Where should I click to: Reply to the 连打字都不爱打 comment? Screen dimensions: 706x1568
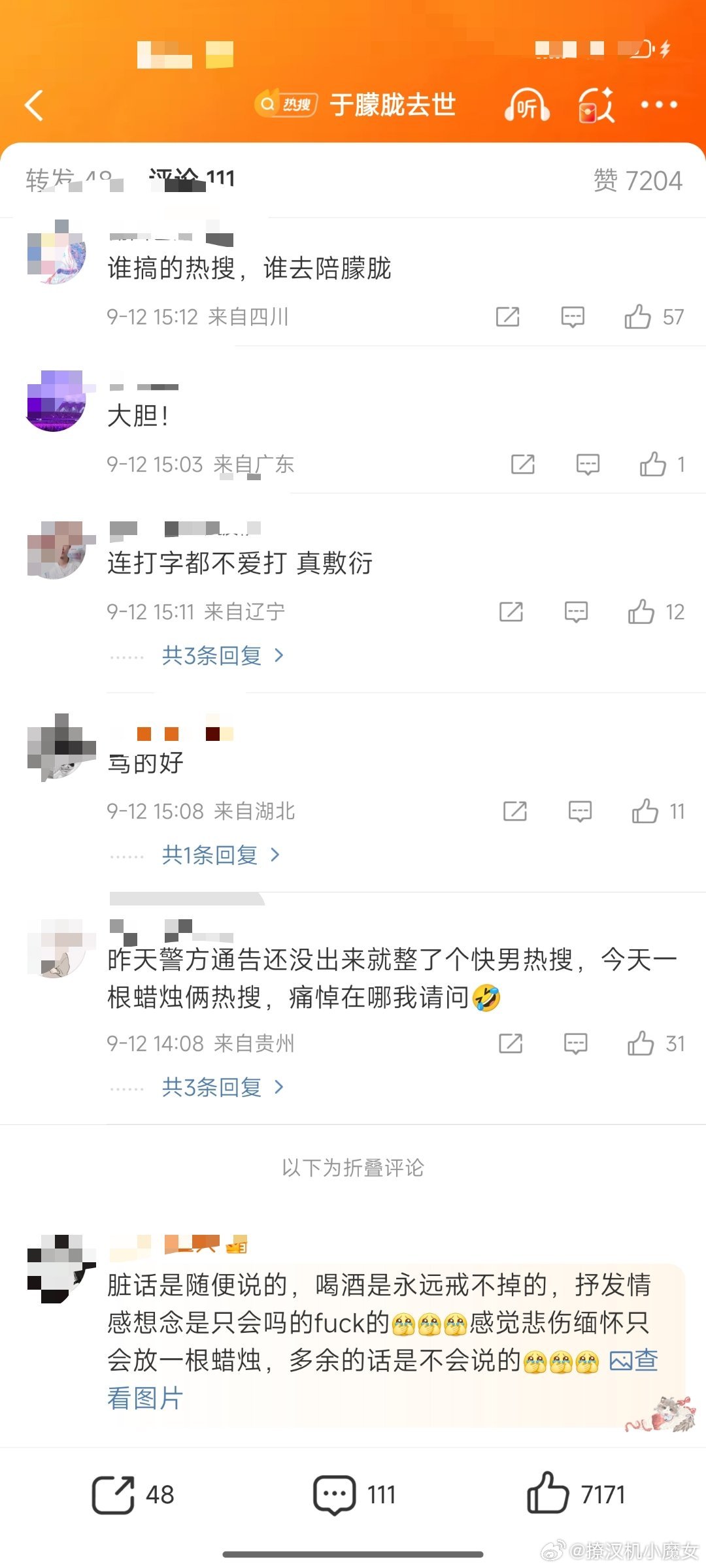coord(576,612)
